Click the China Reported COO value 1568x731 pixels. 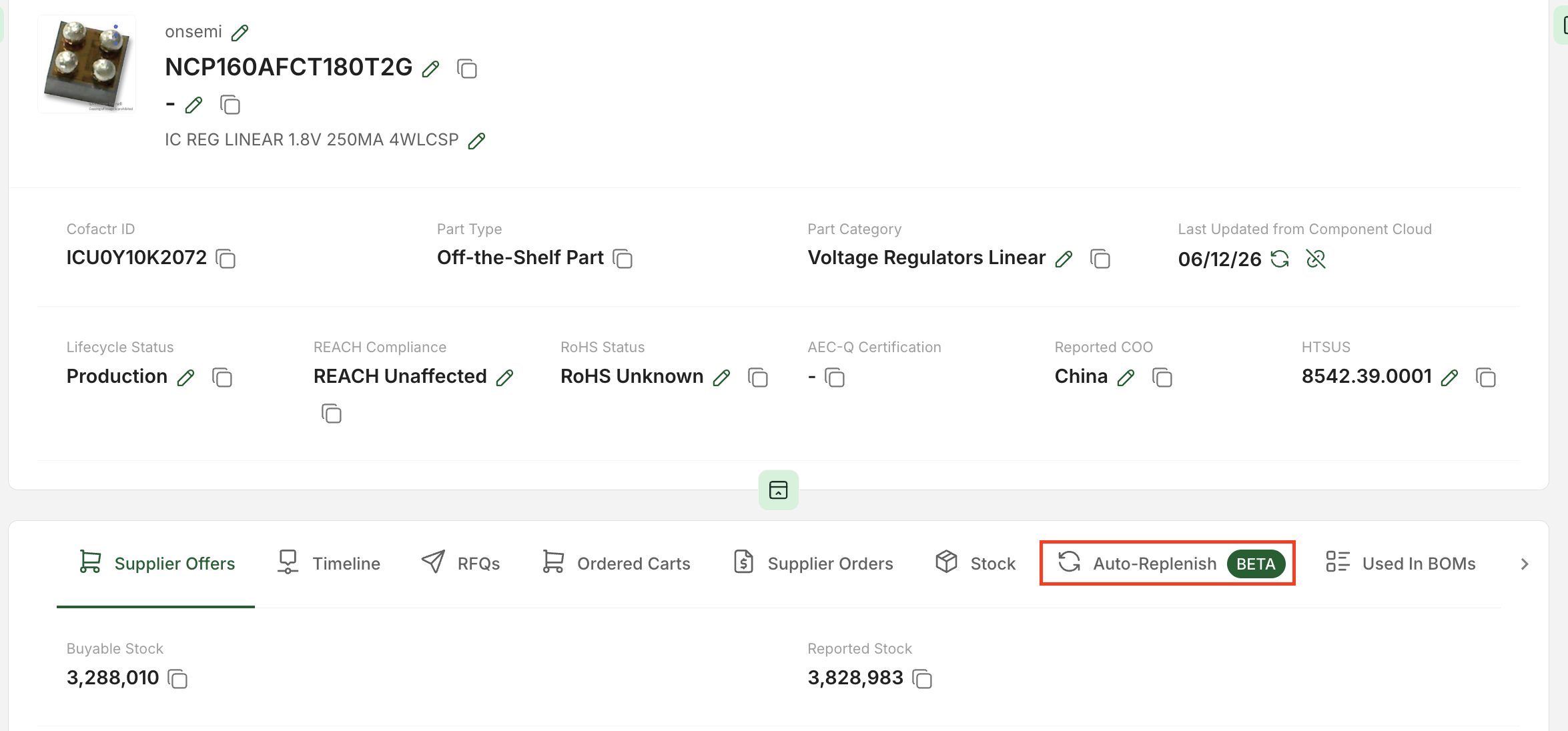coord(1081,376)
